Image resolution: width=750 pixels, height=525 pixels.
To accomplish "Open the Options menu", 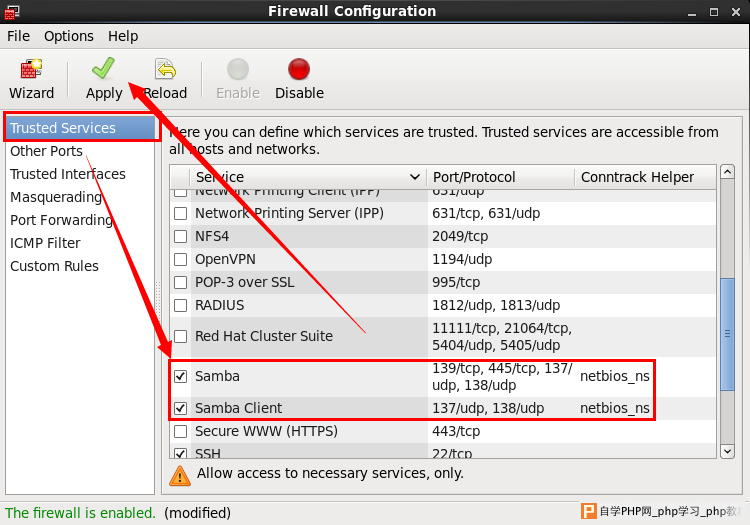I will (x=69, y=36).
